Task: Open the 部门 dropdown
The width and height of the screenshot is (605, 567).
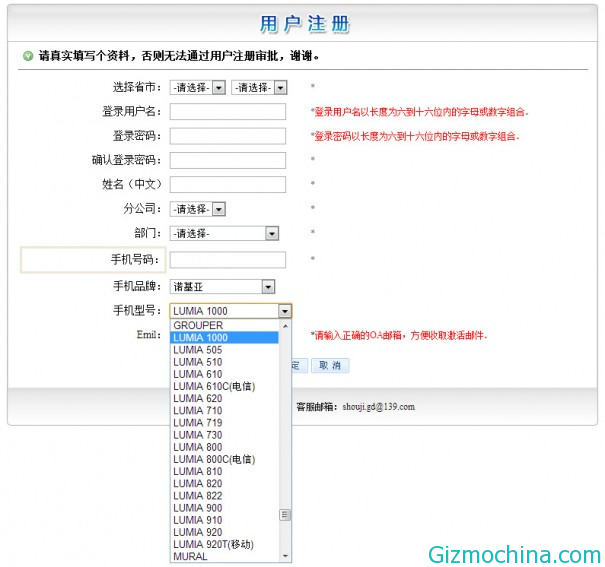Action: (224, 233)
